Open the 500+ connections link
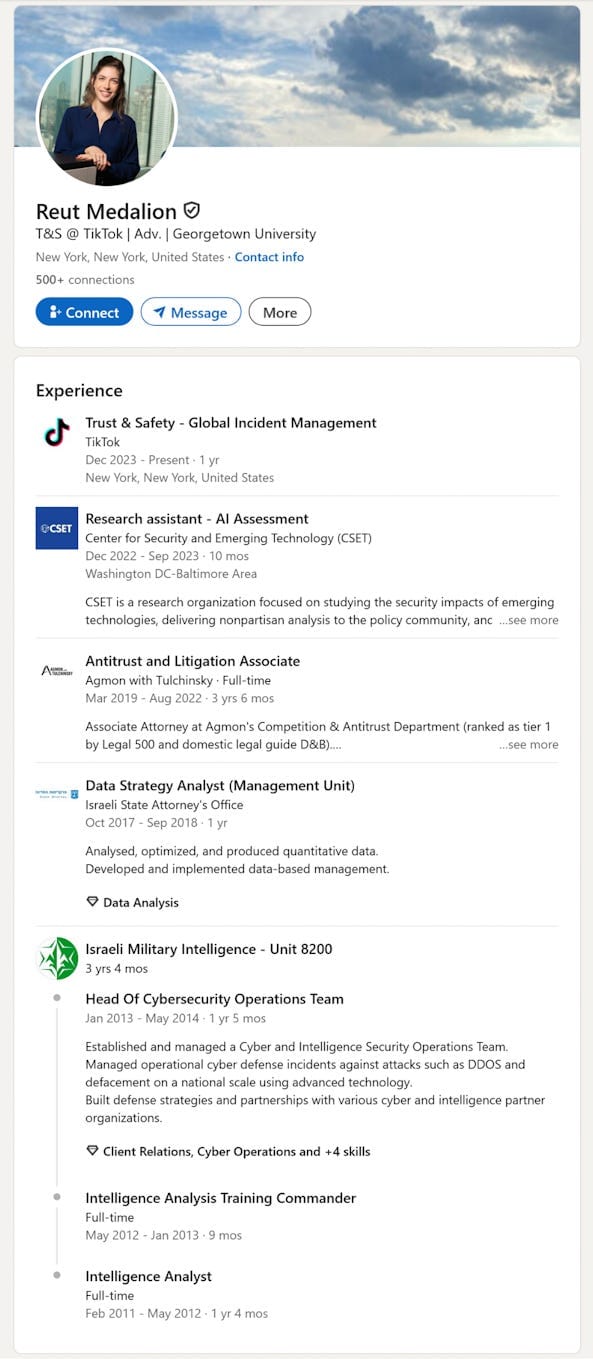This screenshot has height=1366, width=593. (85, 280)
